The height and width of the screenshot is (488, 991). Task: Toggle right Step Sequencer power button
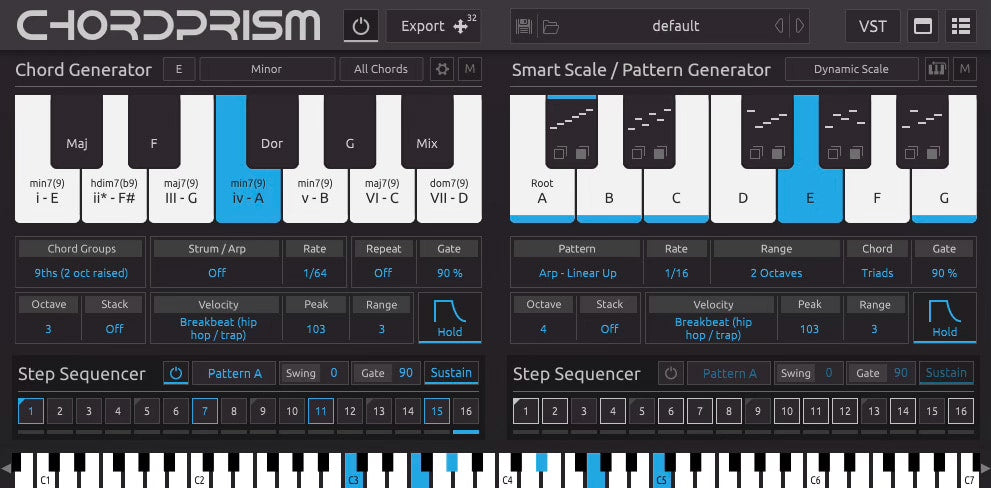671,373
